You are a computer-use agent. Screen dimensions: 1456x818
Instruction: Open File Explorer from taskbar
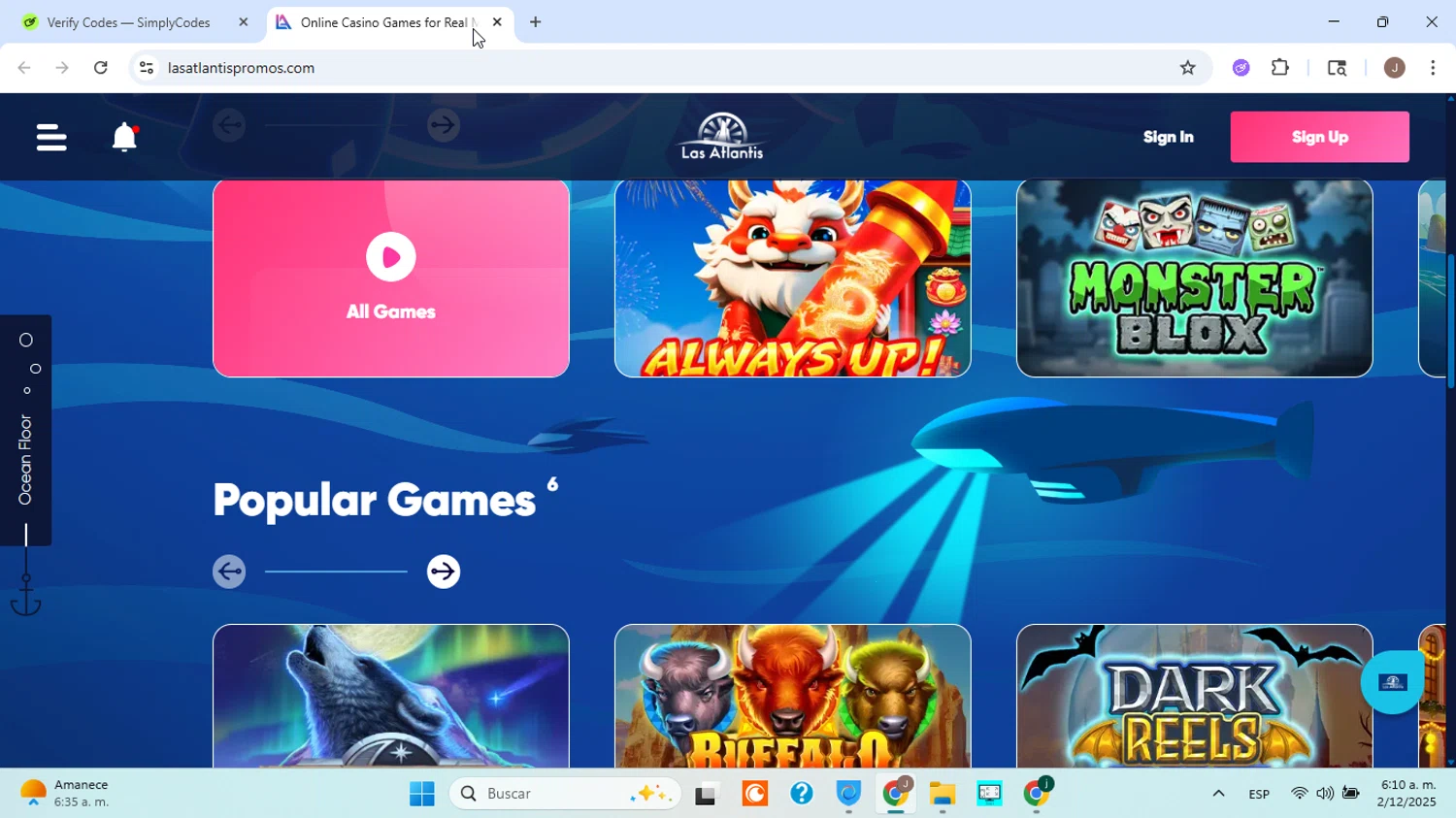[943, 794]
